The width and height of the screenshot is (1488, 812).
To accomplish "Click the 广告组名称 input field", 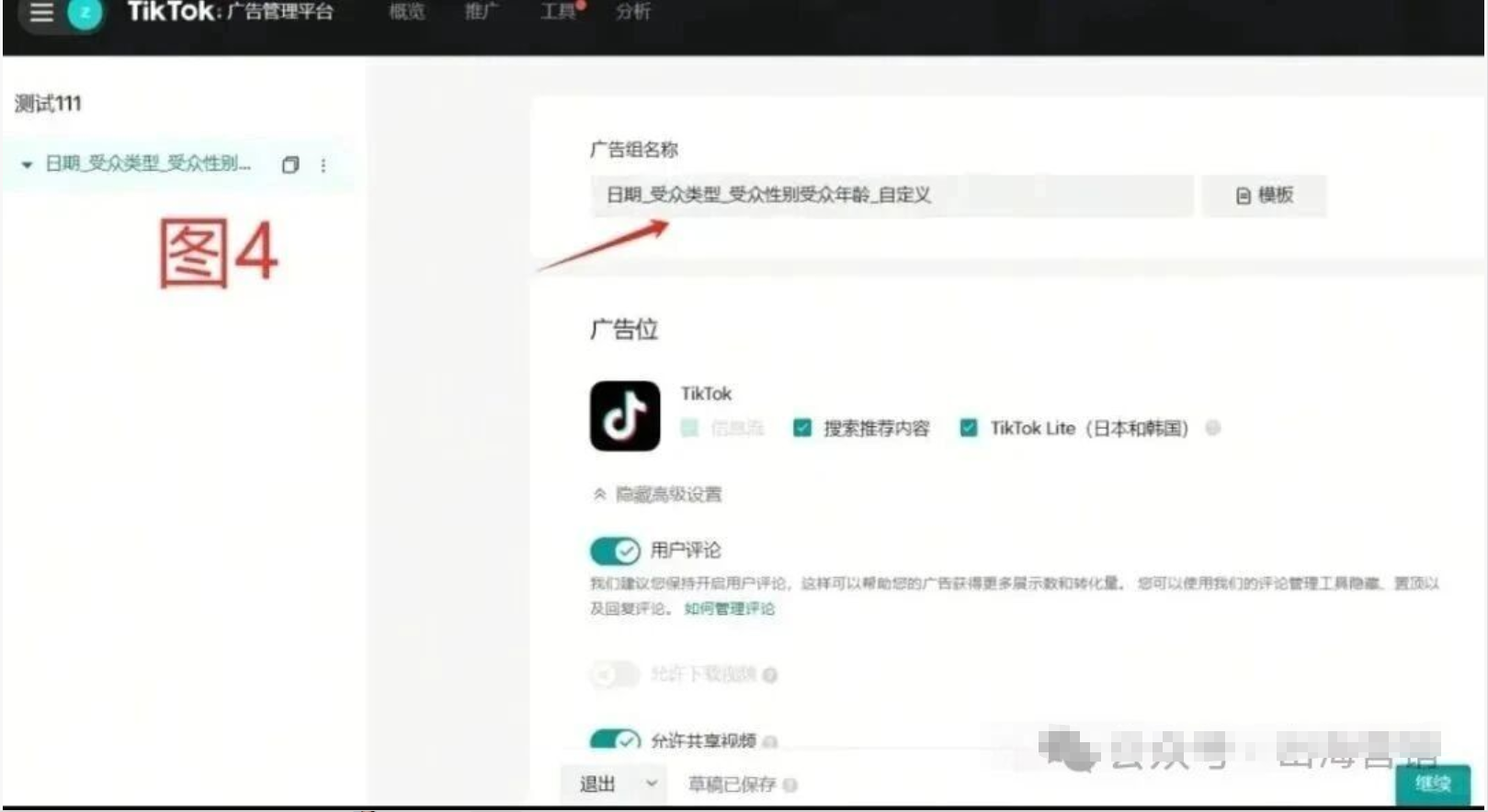I will coord(892,195).
